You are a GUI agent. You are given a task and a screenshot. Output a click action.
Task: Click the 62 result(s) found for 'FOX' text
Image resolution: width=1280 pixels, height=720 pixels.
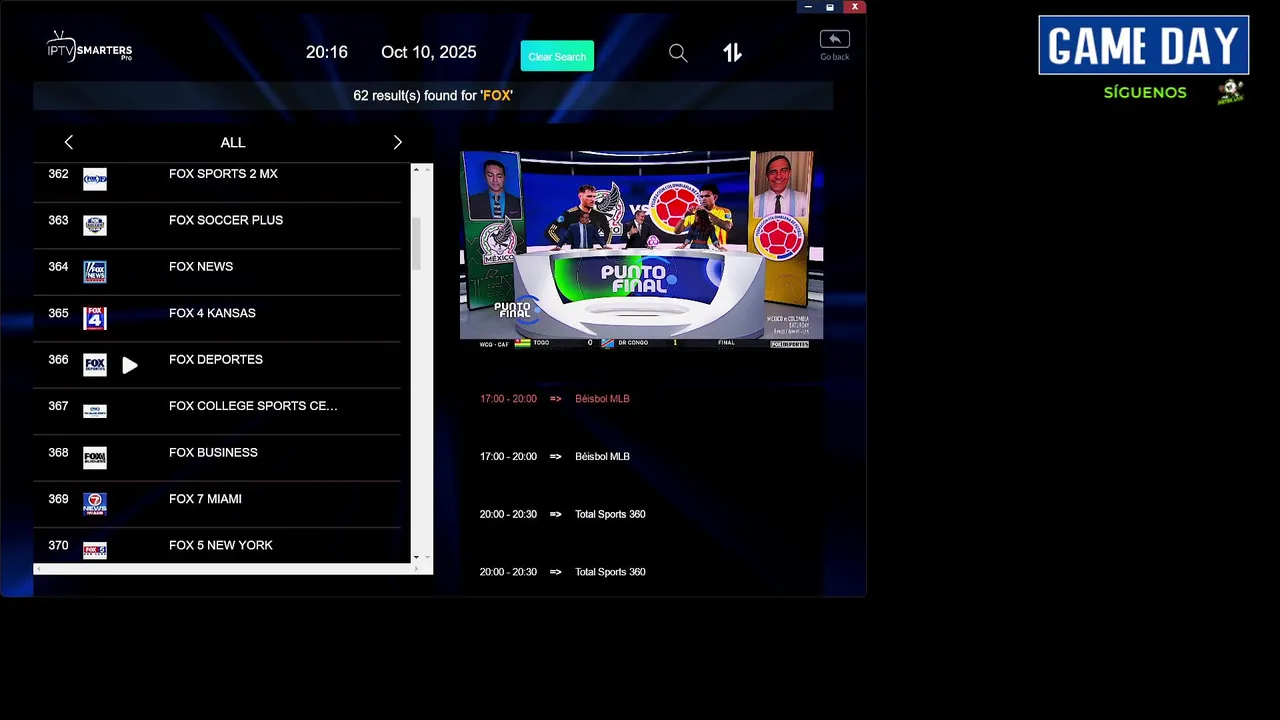pyautogui.click(x=433, y=96)
